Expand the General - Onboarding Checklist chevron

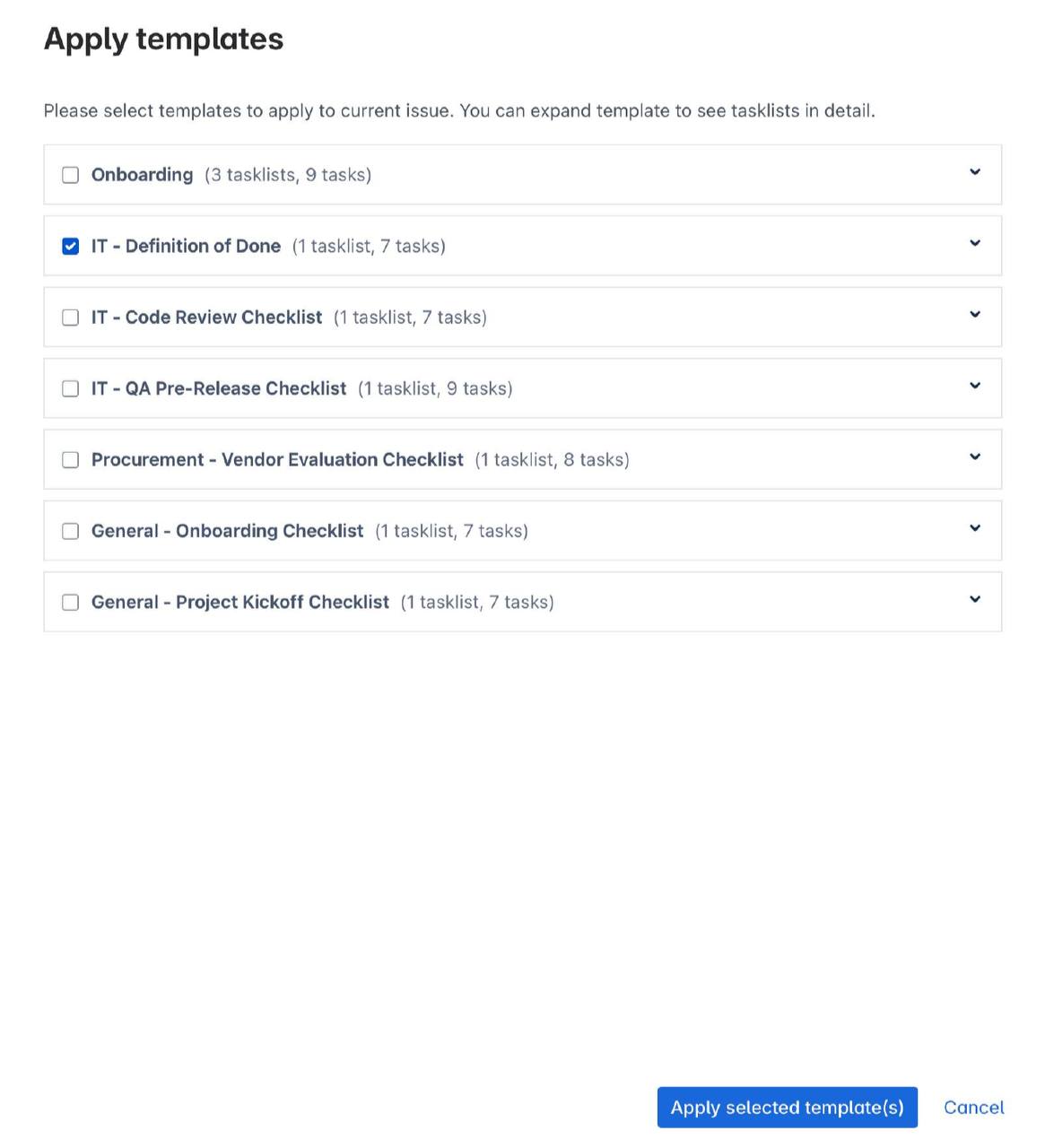[x=975, y=528]
